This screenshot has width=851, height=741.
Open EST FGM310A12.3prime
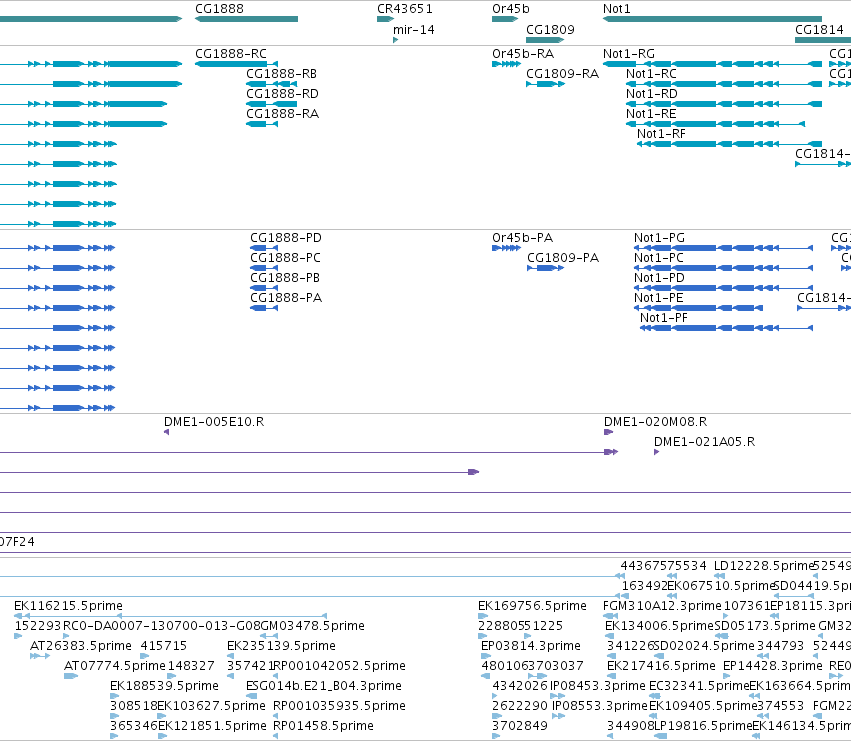662,606
